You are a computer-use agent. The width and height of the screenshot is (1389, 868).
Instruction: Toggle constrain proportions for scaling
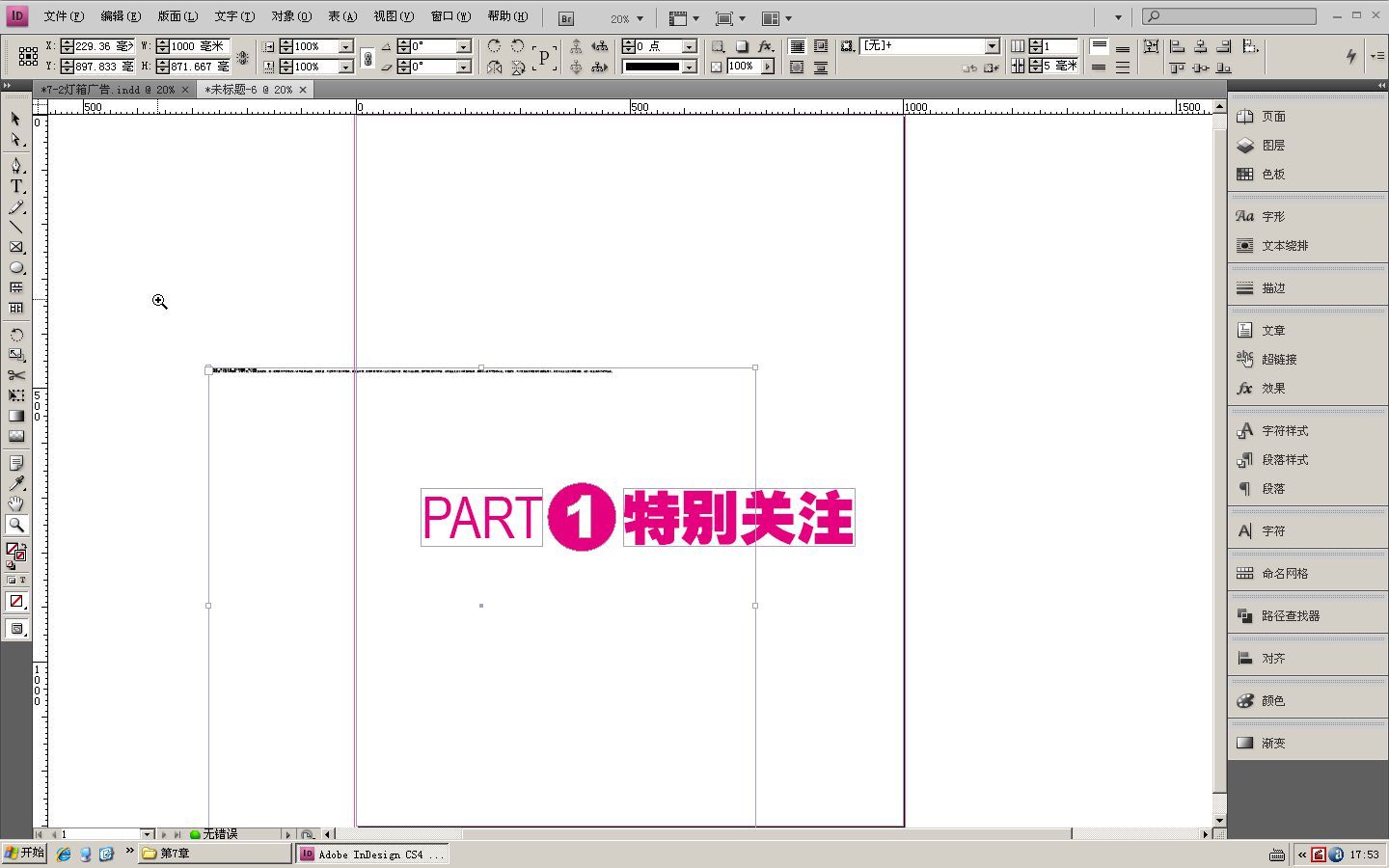point(368,56)
